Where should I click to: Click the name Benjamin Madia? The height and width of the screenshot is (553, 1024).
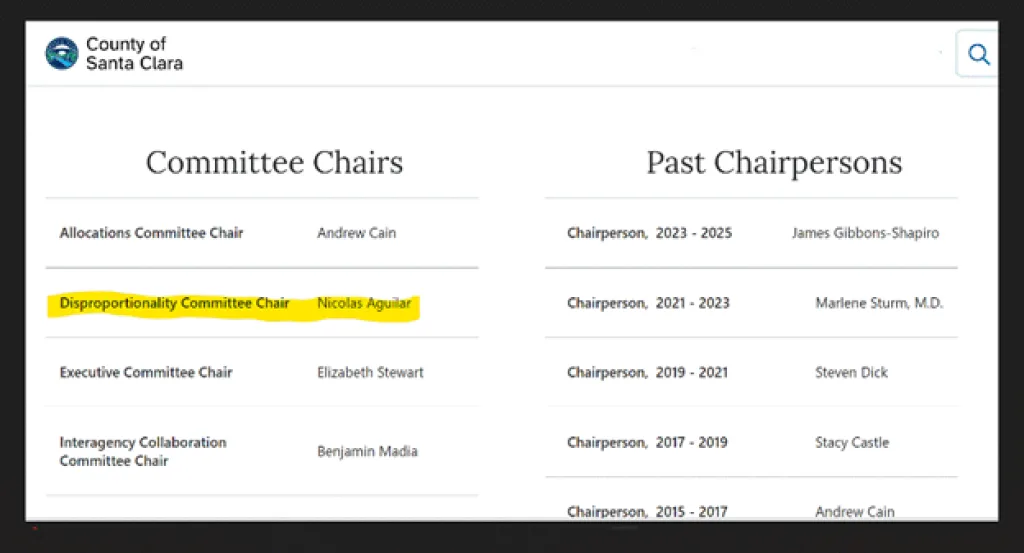point(367,451)
